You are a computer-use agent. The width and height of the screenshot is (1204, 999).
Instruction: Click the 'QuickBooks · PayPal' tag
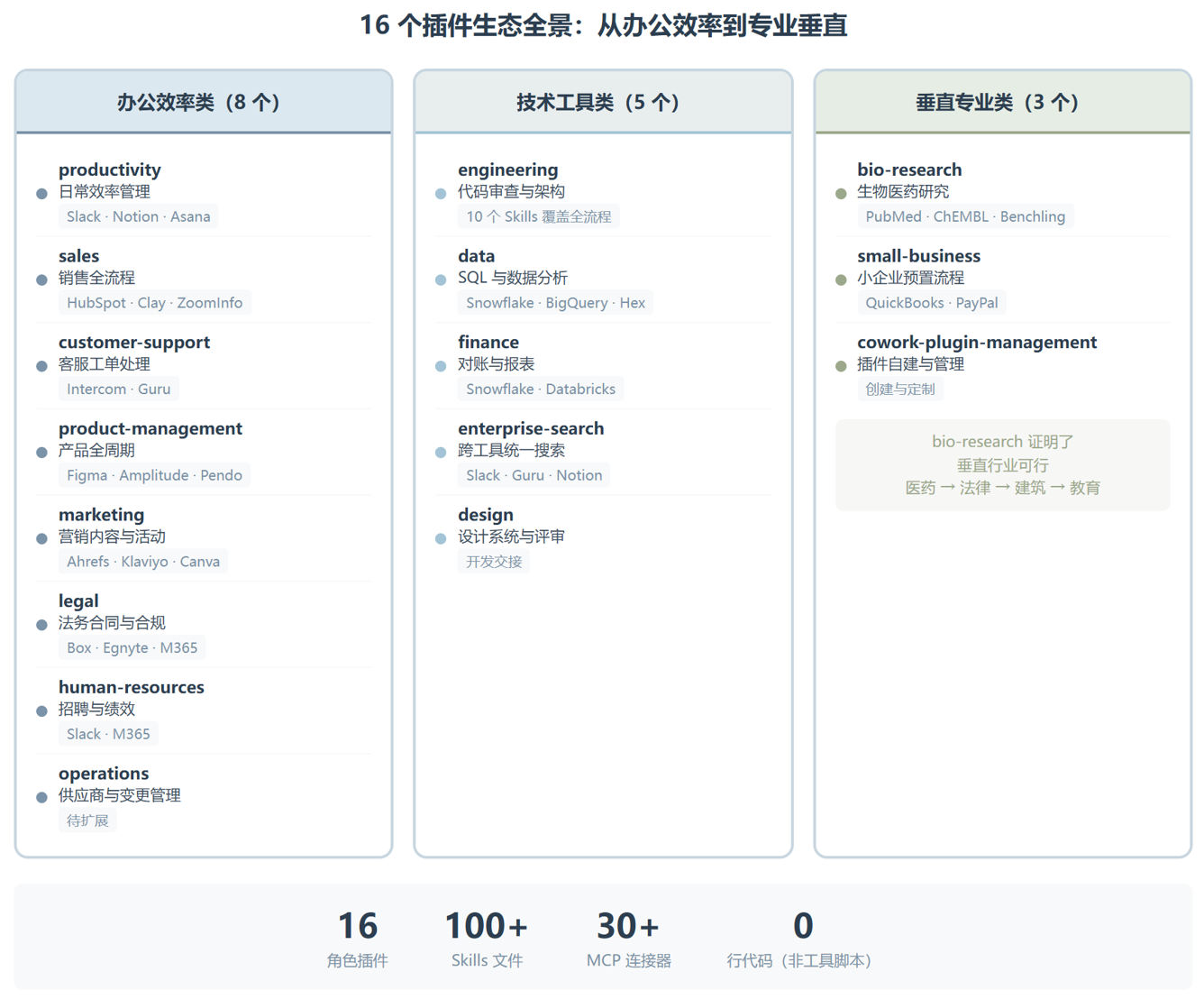932,303
